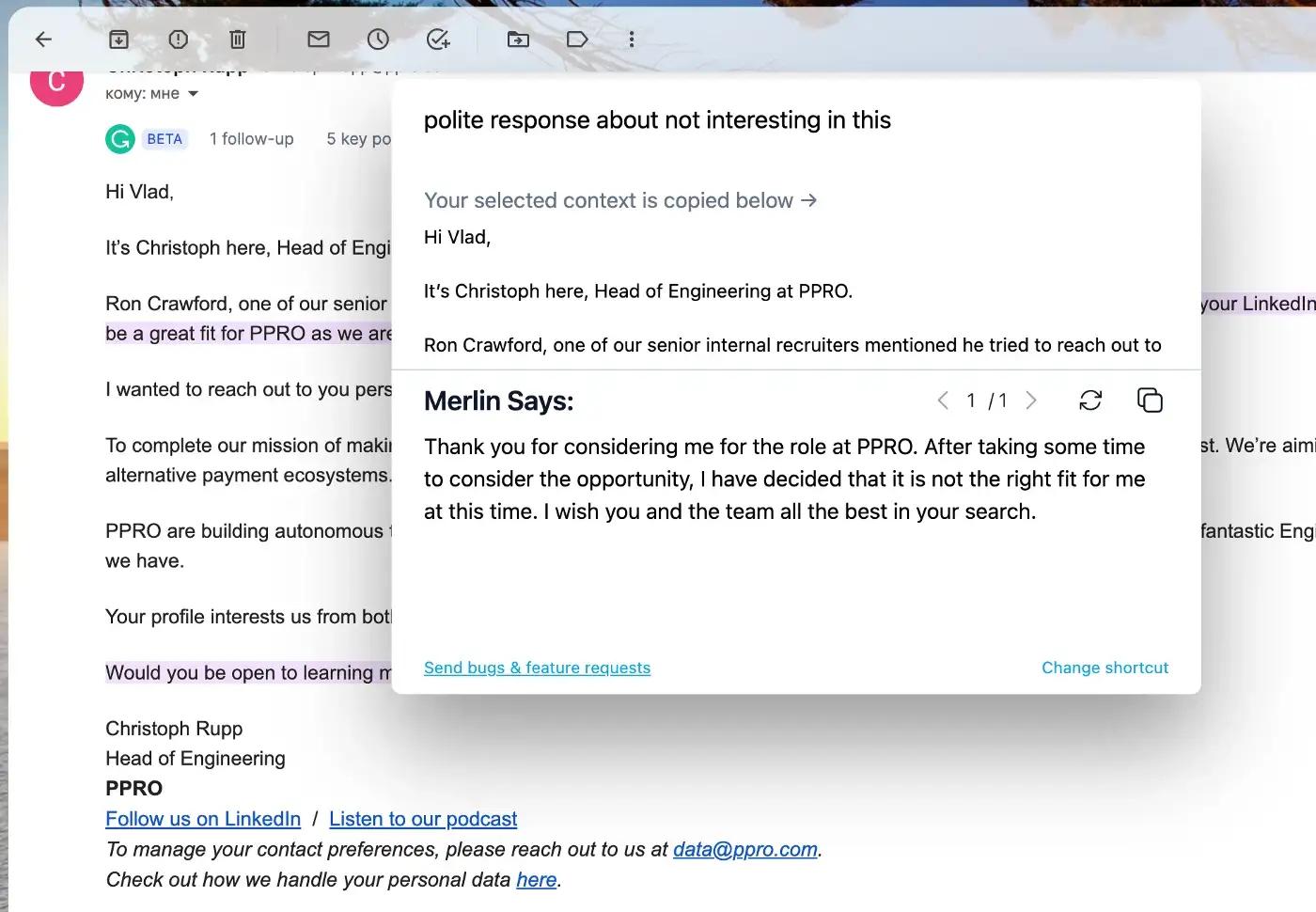This screenshot has width=1316, height=912.
Task: Archive this email from Christoph
Action: [x=118, y=39]
